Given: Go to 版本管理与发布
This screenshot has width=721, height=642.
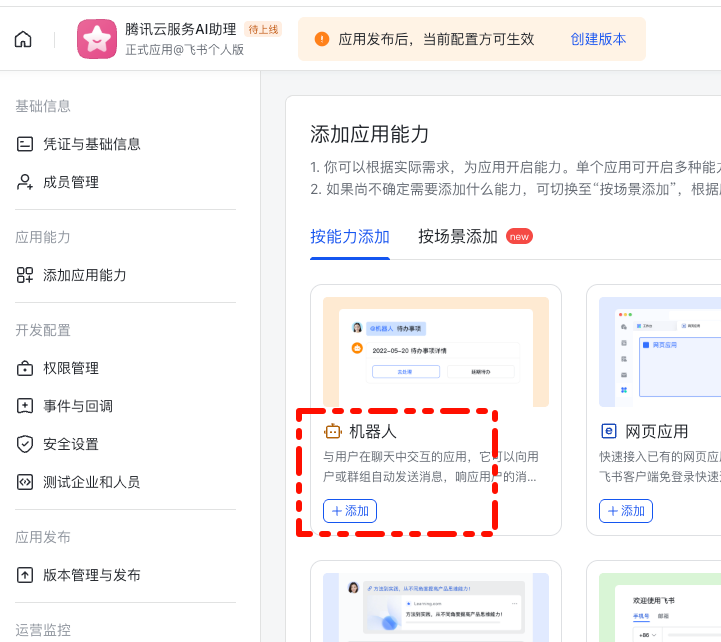Looking at the screenshot, I should point(91,575).
